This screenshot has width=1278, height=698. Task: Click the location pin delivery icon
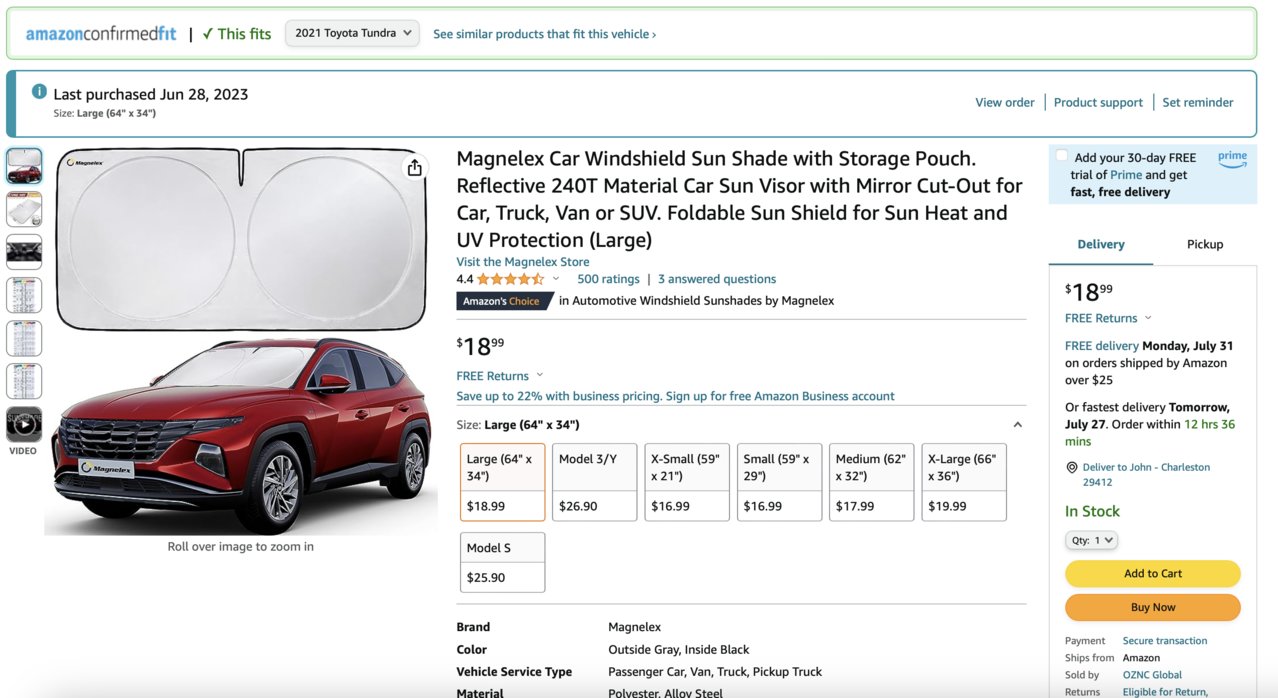coord(1072,467)
